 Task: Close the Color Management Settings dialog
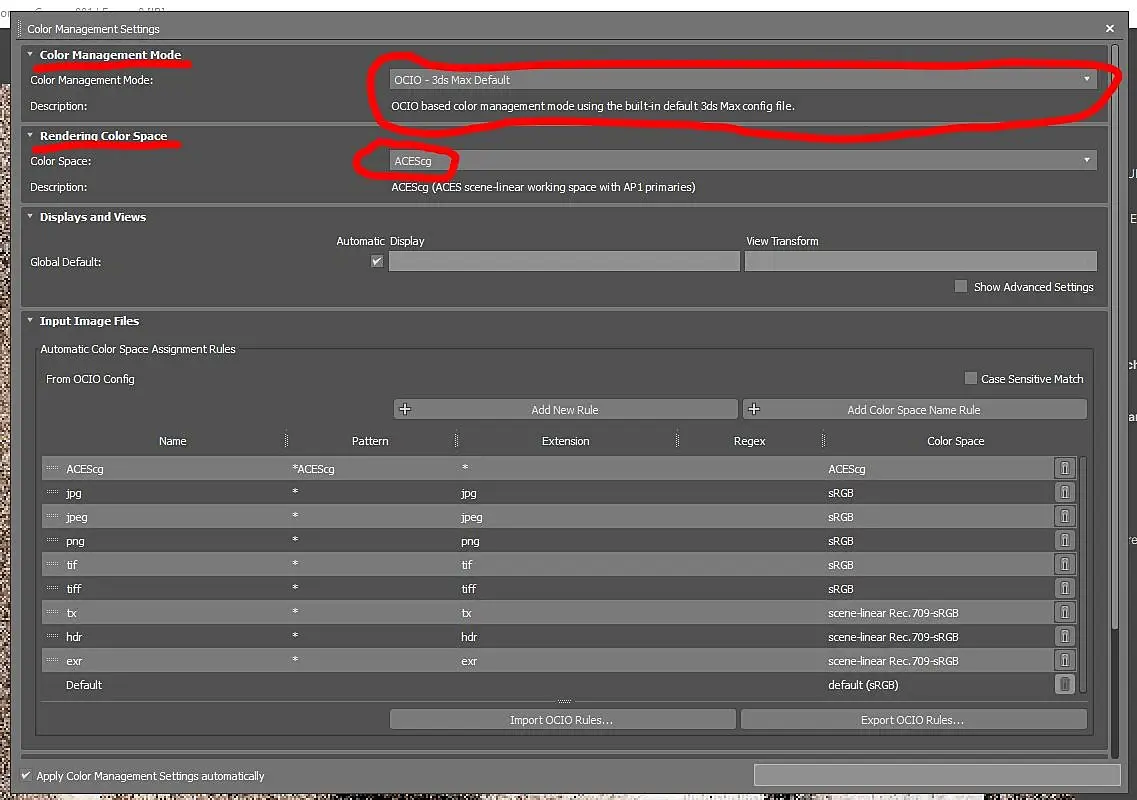click(1109, 28)
